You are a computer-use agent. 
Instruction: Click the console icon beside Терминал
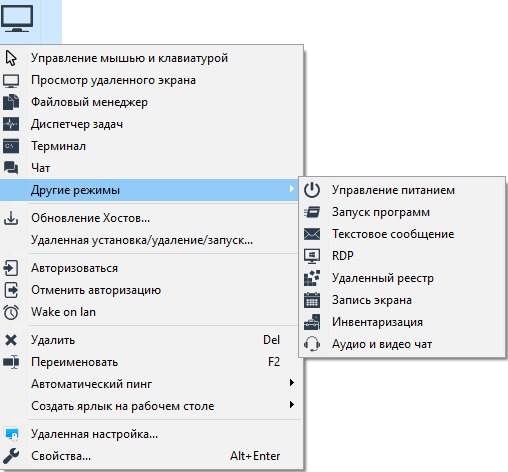[x=11, y=146]
